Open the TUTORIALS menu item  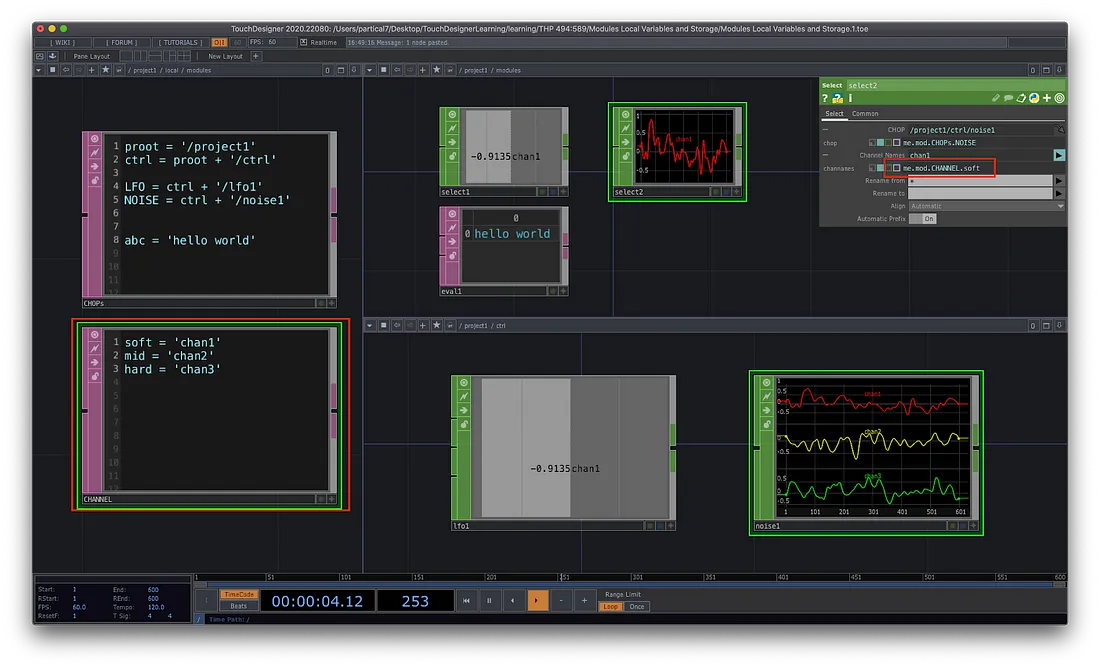(180, 43)
